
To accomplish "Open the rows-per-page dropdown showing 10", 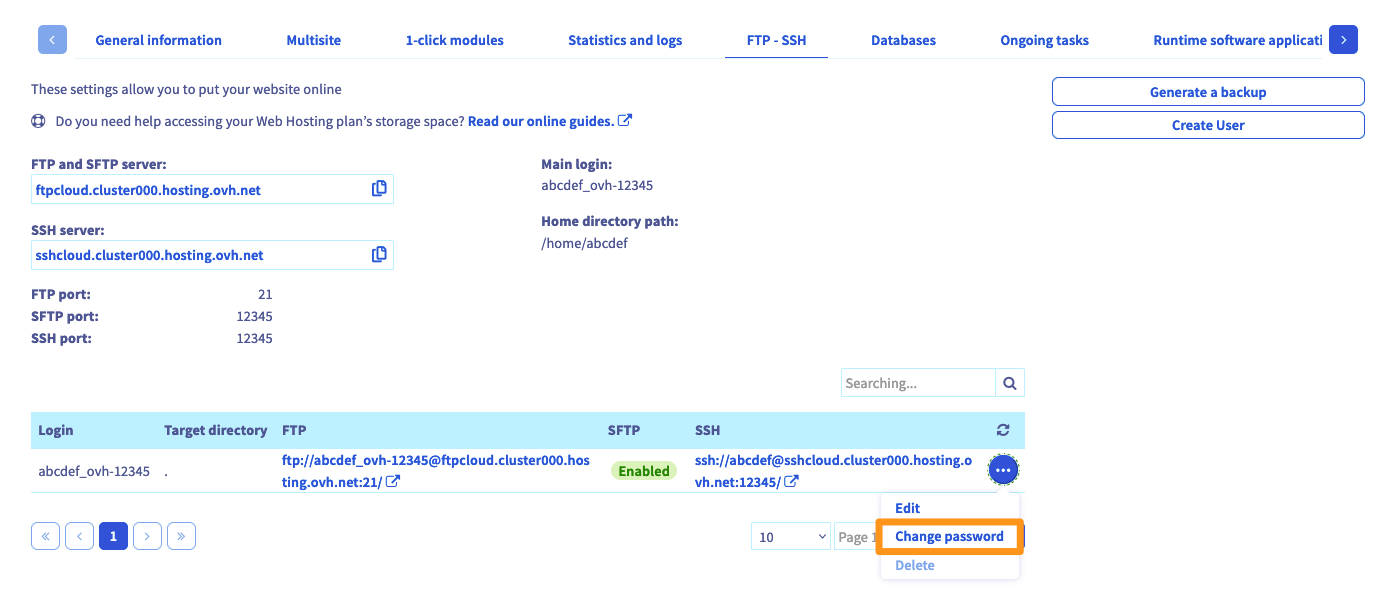I will click(x=791, y=537).
